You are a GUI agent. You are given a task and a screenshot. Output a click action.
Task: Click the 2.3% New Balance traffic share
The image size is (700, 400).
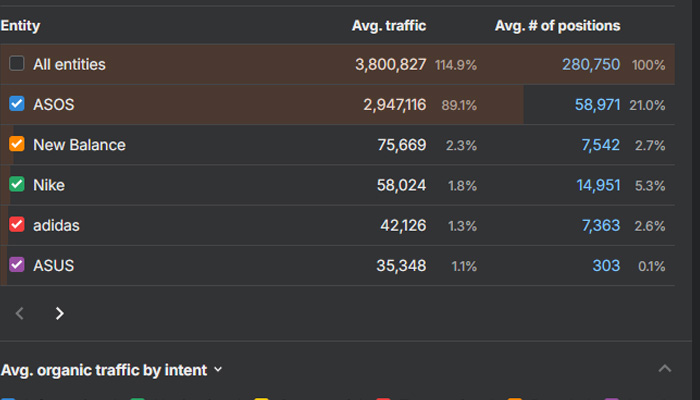[x=461, y=146]
